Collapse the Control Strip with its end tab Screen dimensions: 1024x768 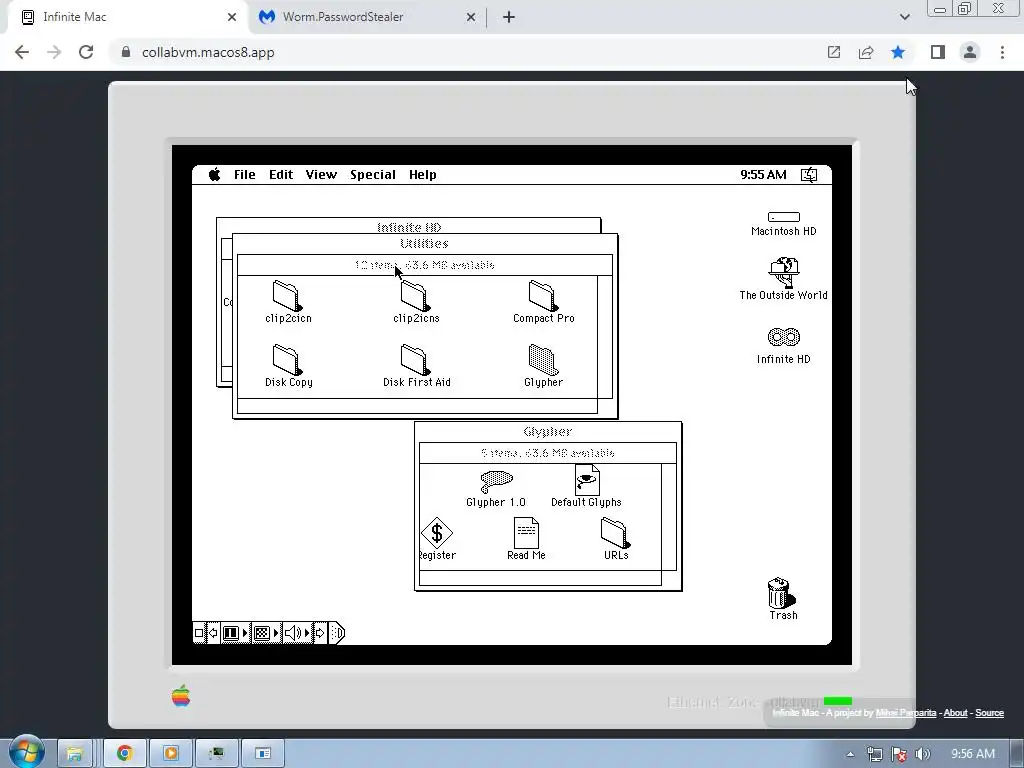pyautogui.click(x=336, y=633)
